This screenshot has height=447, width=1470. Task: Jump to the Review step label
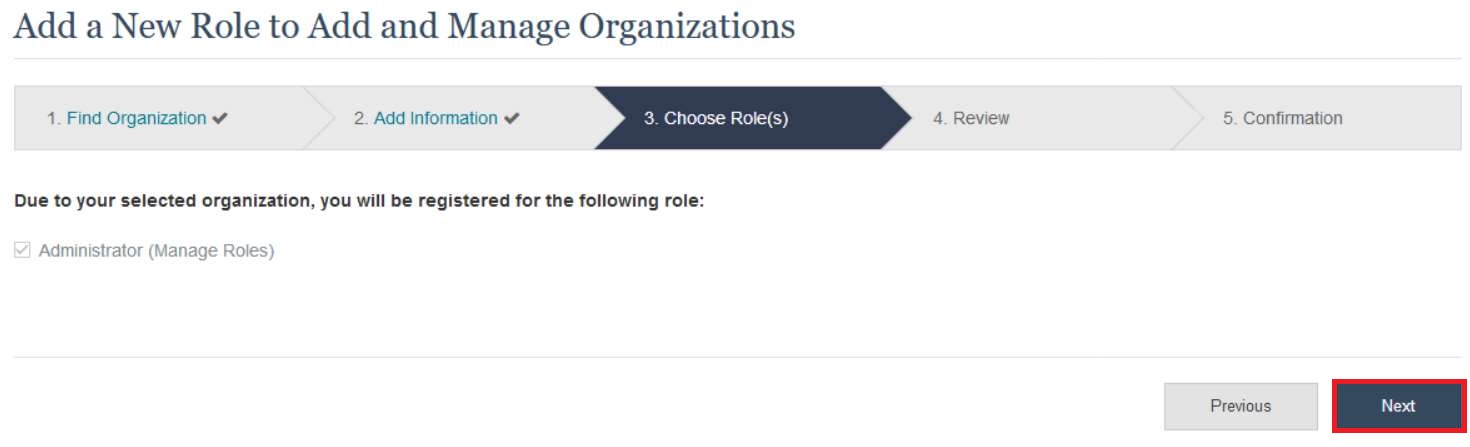(x=981, y=118)
